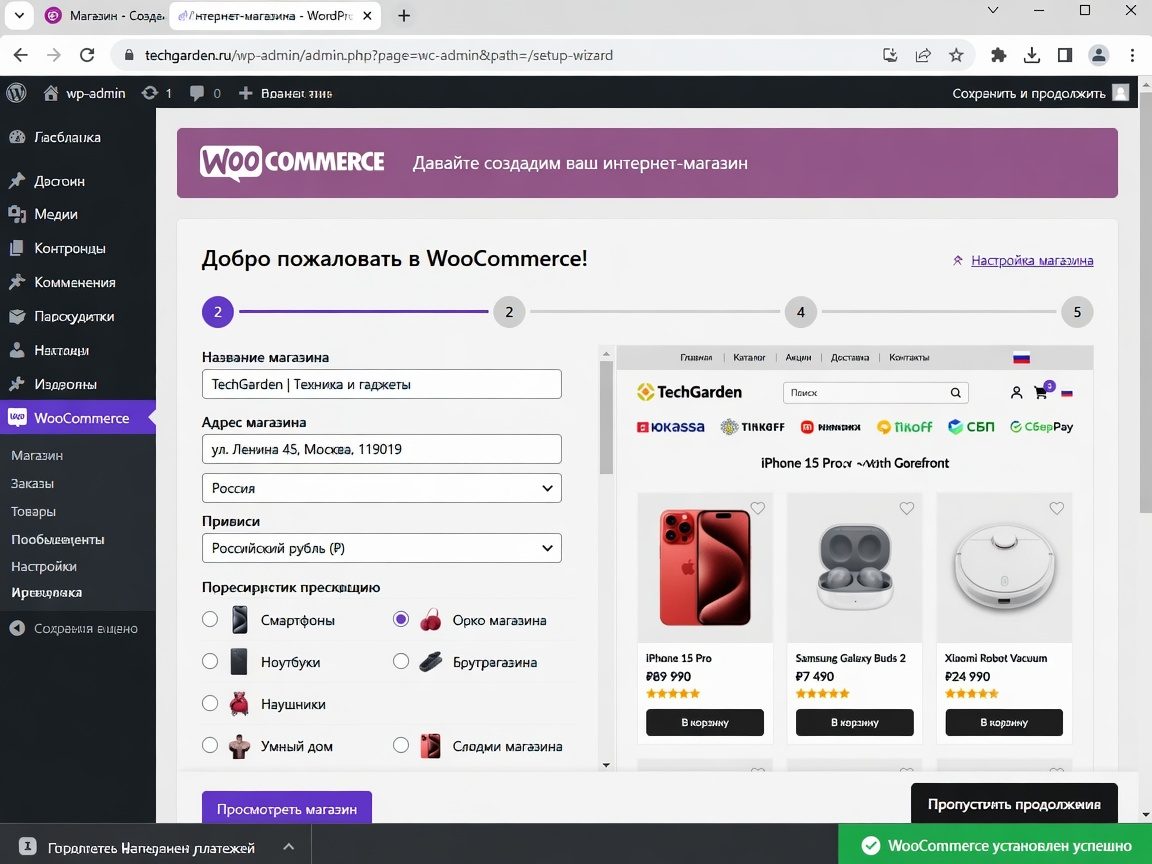
Task: Click the СБП payment logo
Action: click(971, 427)
